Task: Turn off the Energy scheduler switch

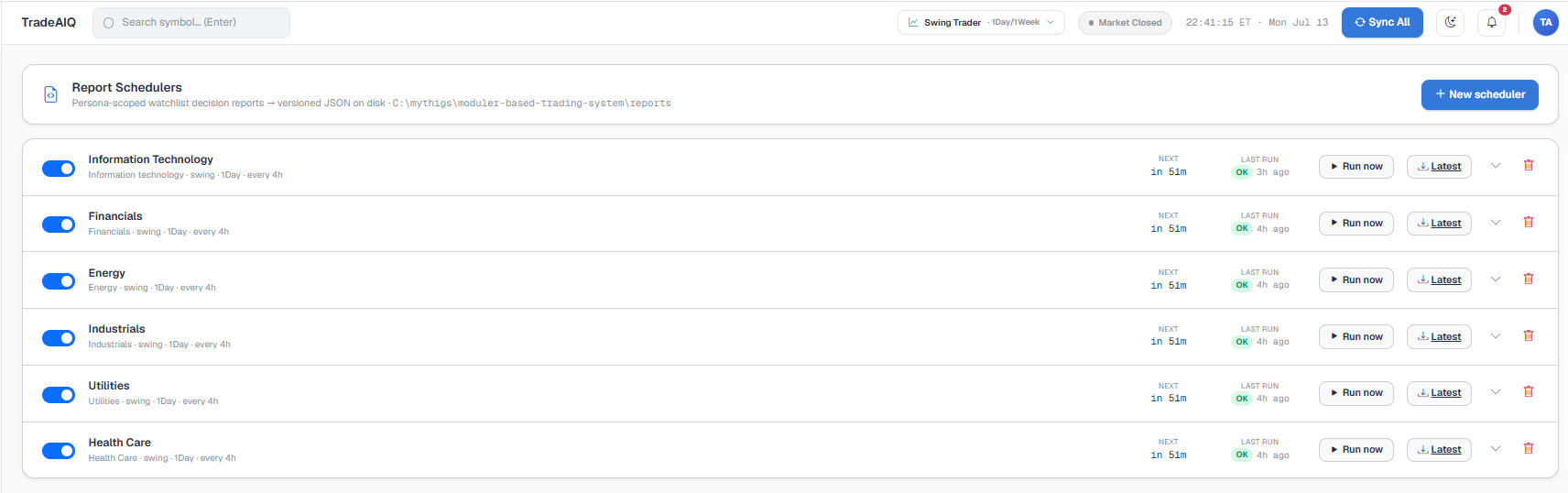Action: click(x=59, y=281)
